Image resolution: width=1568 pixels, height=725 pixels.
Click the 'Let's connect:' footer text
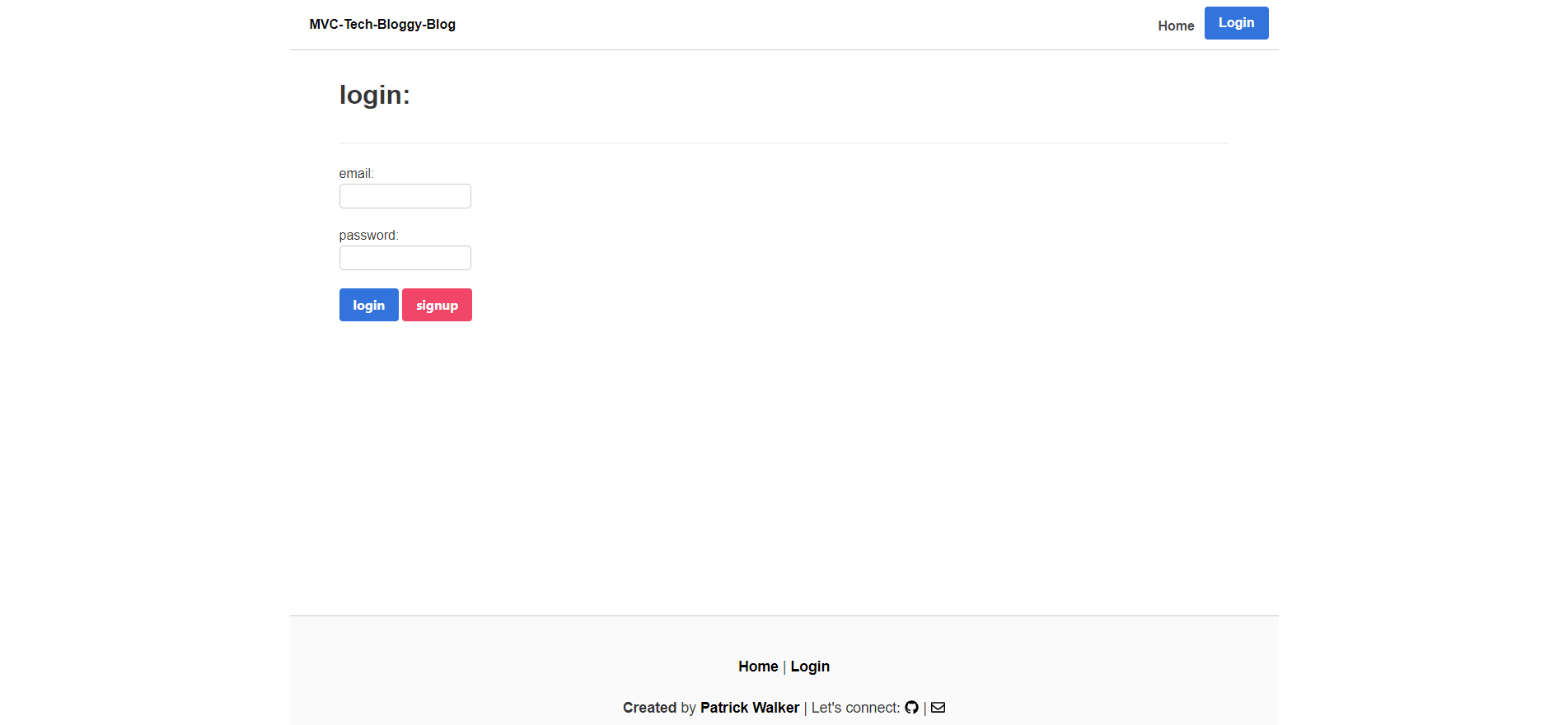[855, 708]
